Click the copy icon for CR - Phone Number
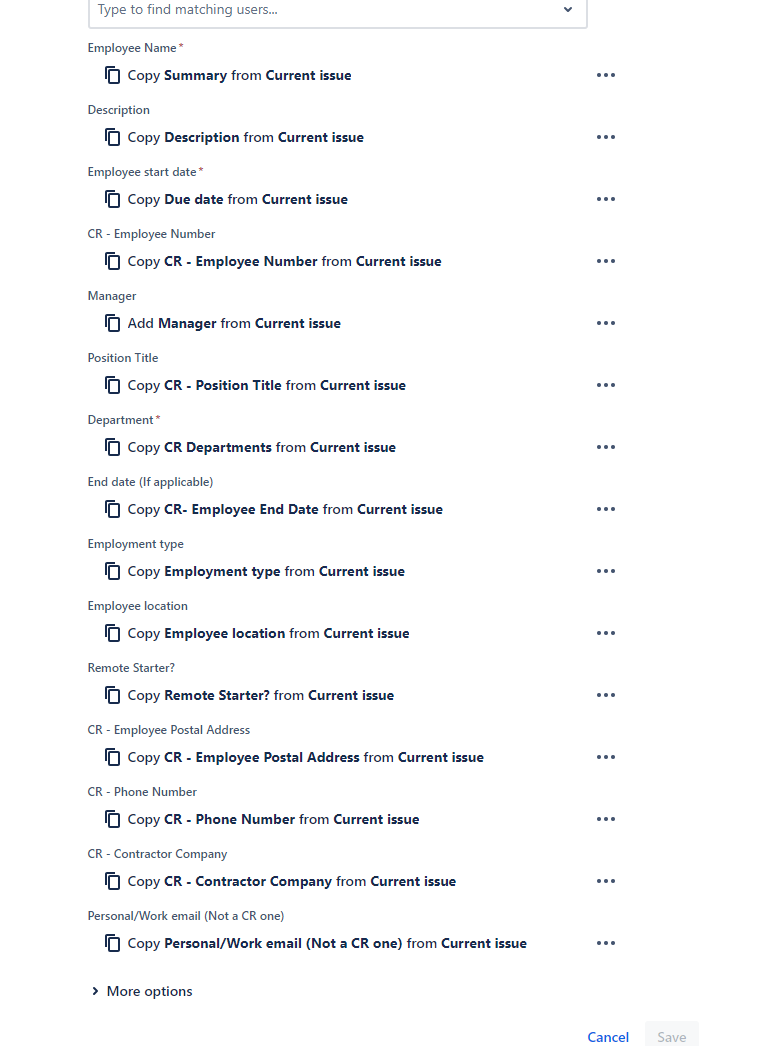 pyautogui.click(x=112, y=819)
